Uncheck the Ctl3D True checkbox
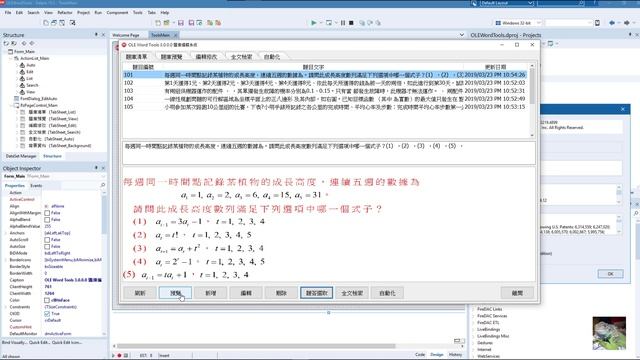Viewport: 640px width, 360px height. [x=47, y=313]
